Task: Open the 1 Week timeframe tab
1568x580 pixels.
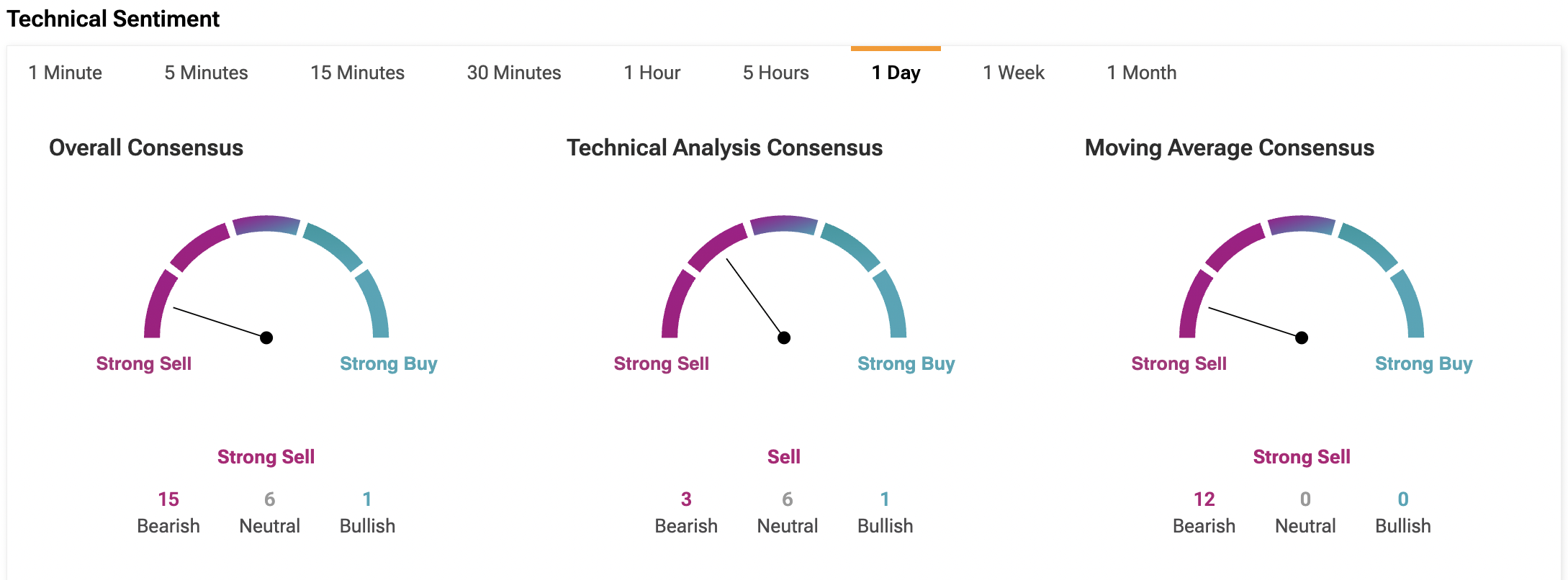Action: pos(1014,73)
